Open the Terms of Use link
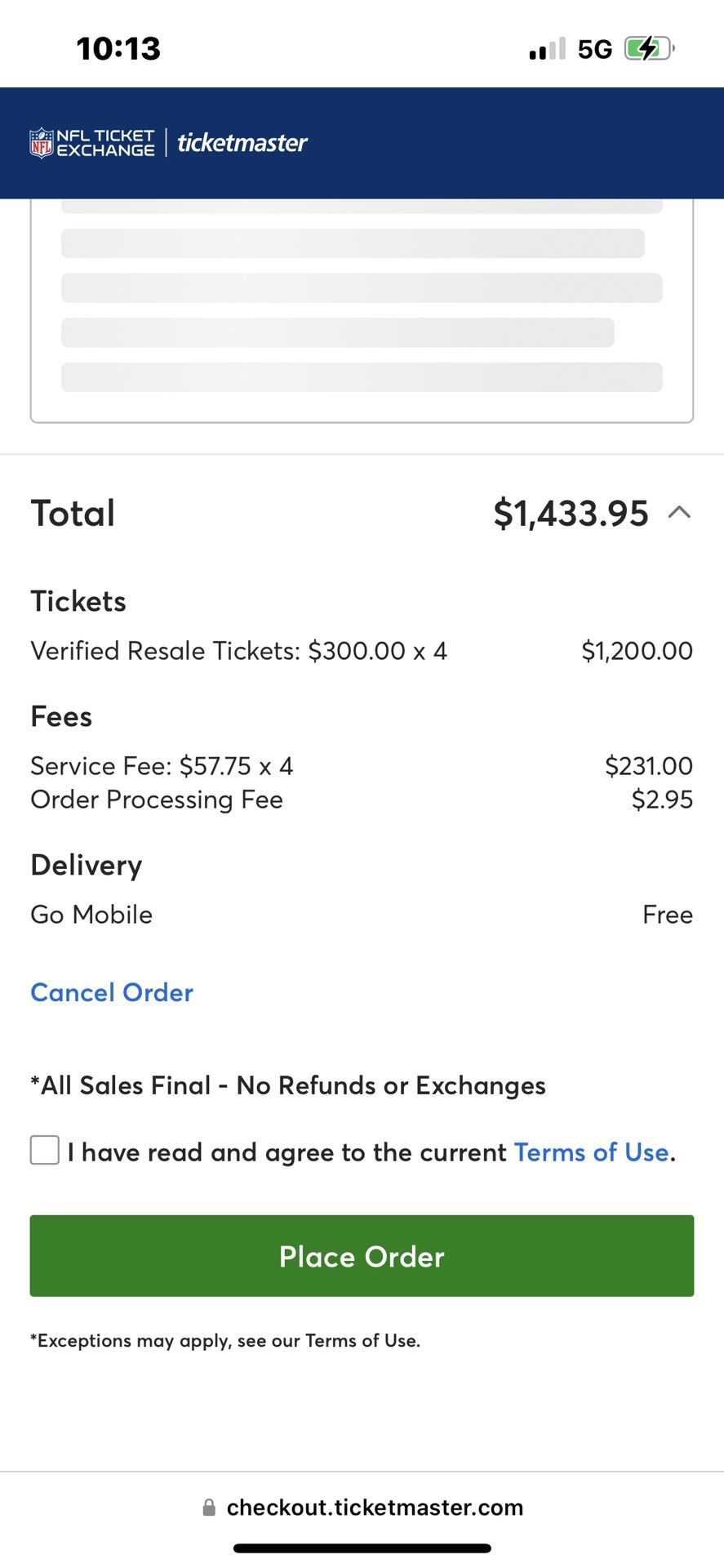This screenshot has height=1568, width=724. (x=590, y=1151)
